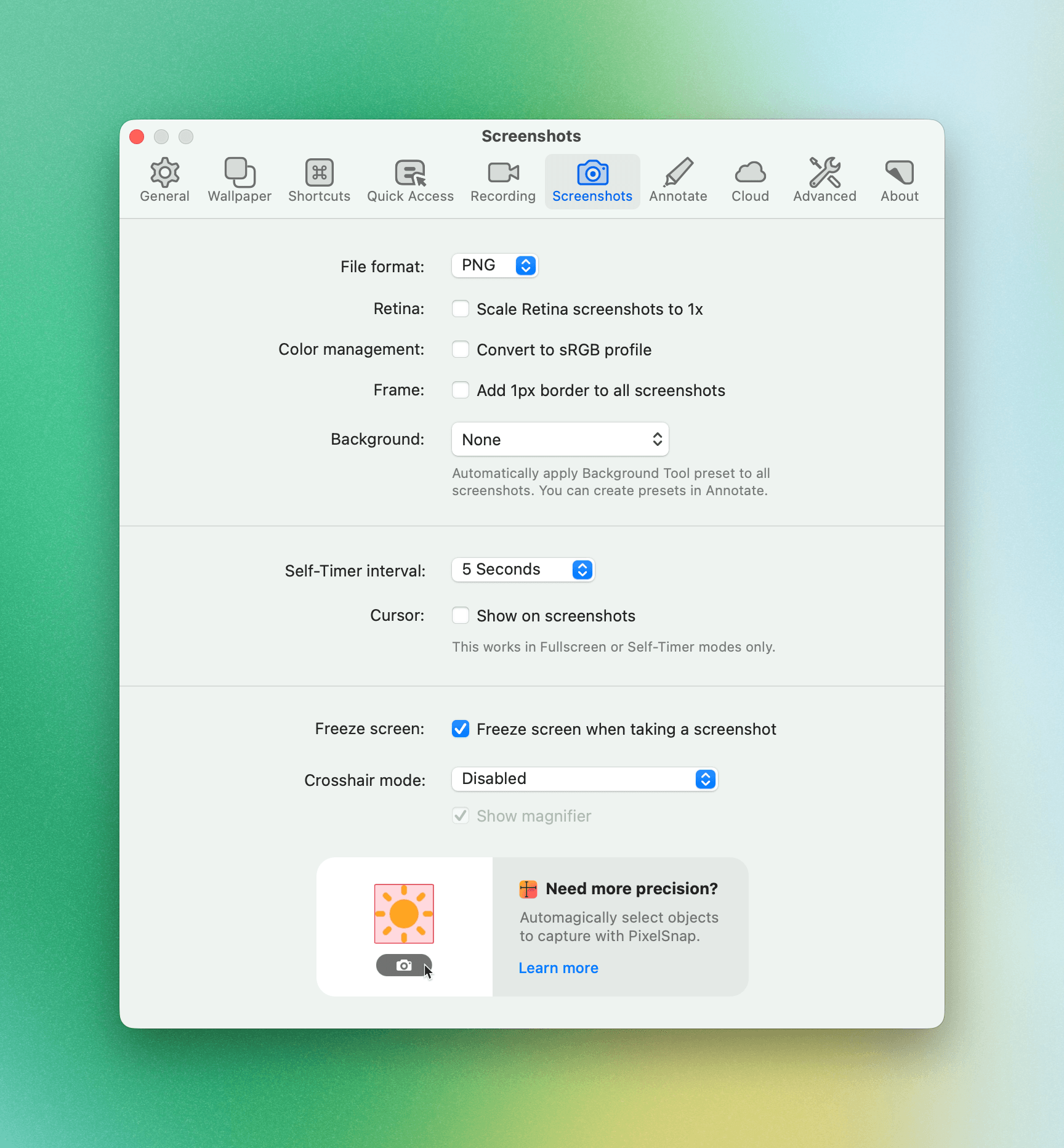Toggle the Show magnifier checkbox

pos(461,815)
